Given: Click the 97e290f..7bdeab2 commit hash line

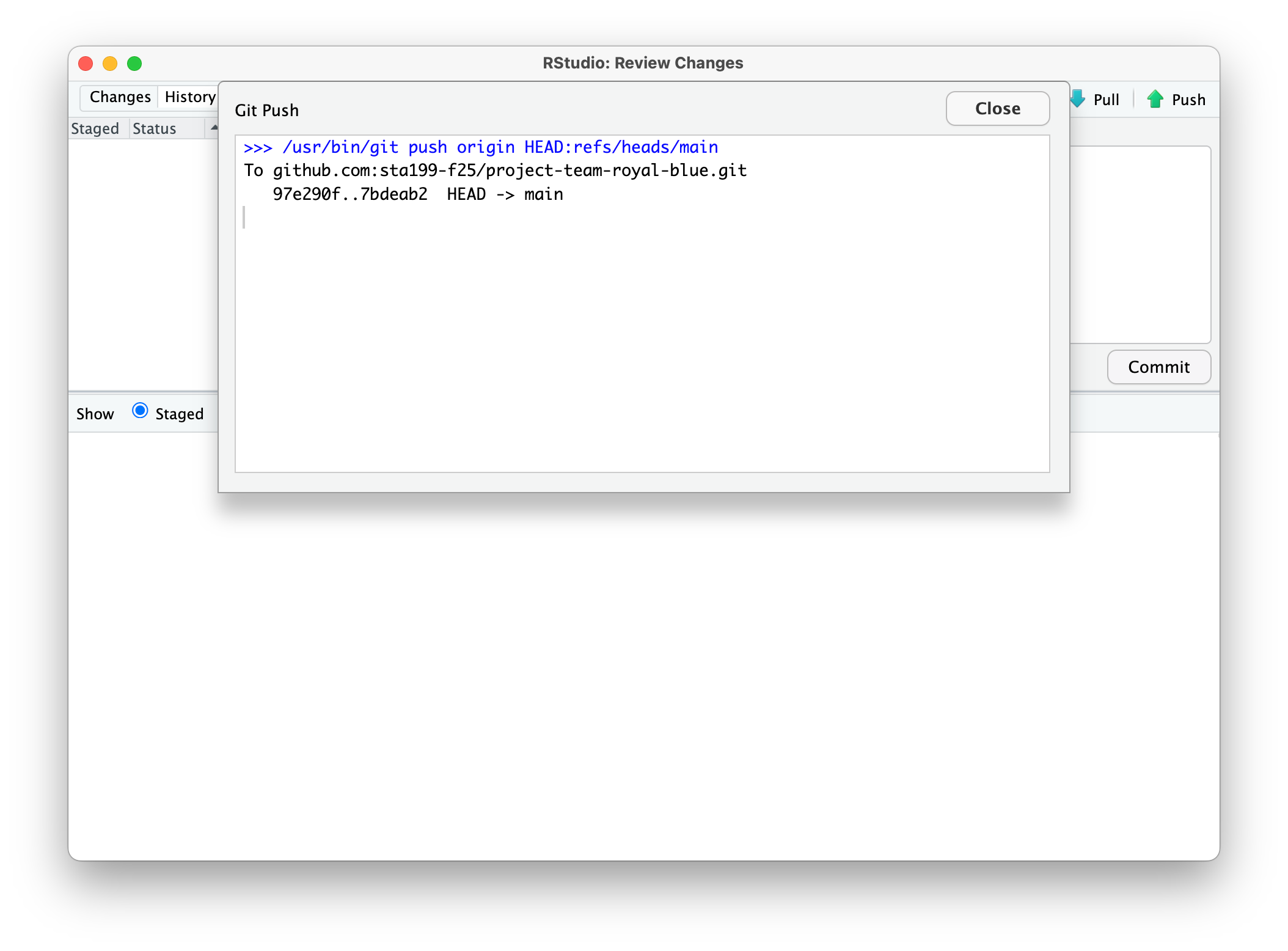Looking at the screenshot, I should (x=349, y=194).
